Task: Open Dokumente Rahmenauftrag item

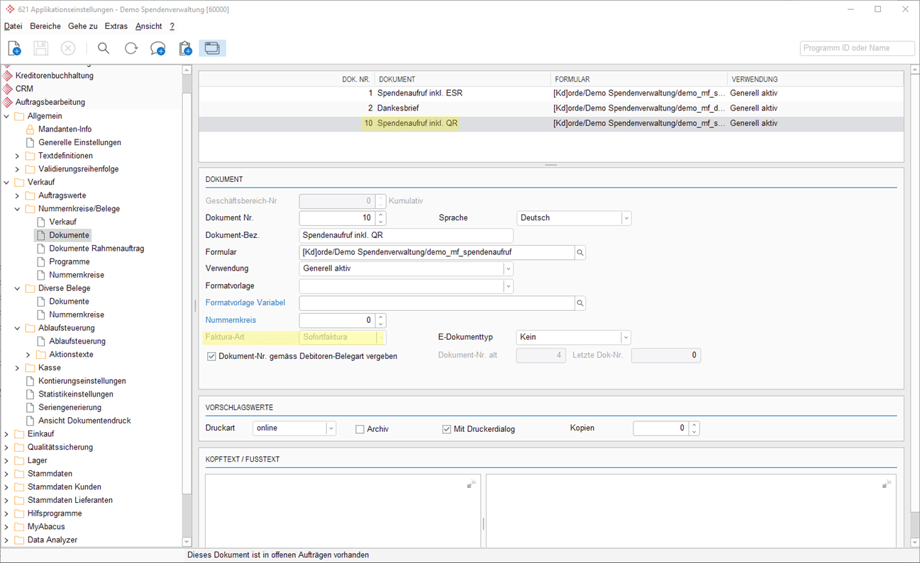Action: coord(96,249)
